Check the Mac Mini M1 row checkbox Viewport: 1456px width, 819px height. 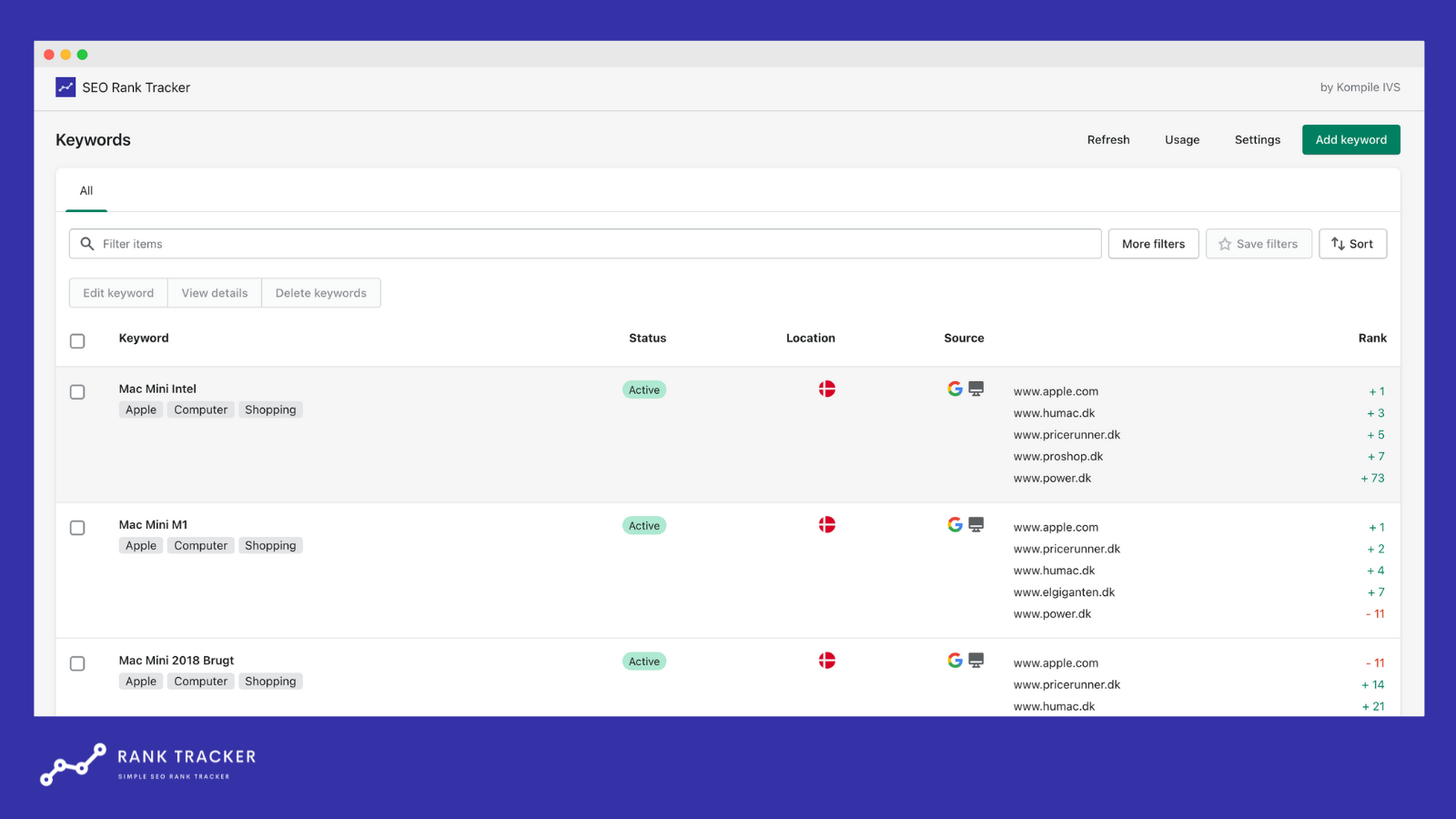point(77,528)
